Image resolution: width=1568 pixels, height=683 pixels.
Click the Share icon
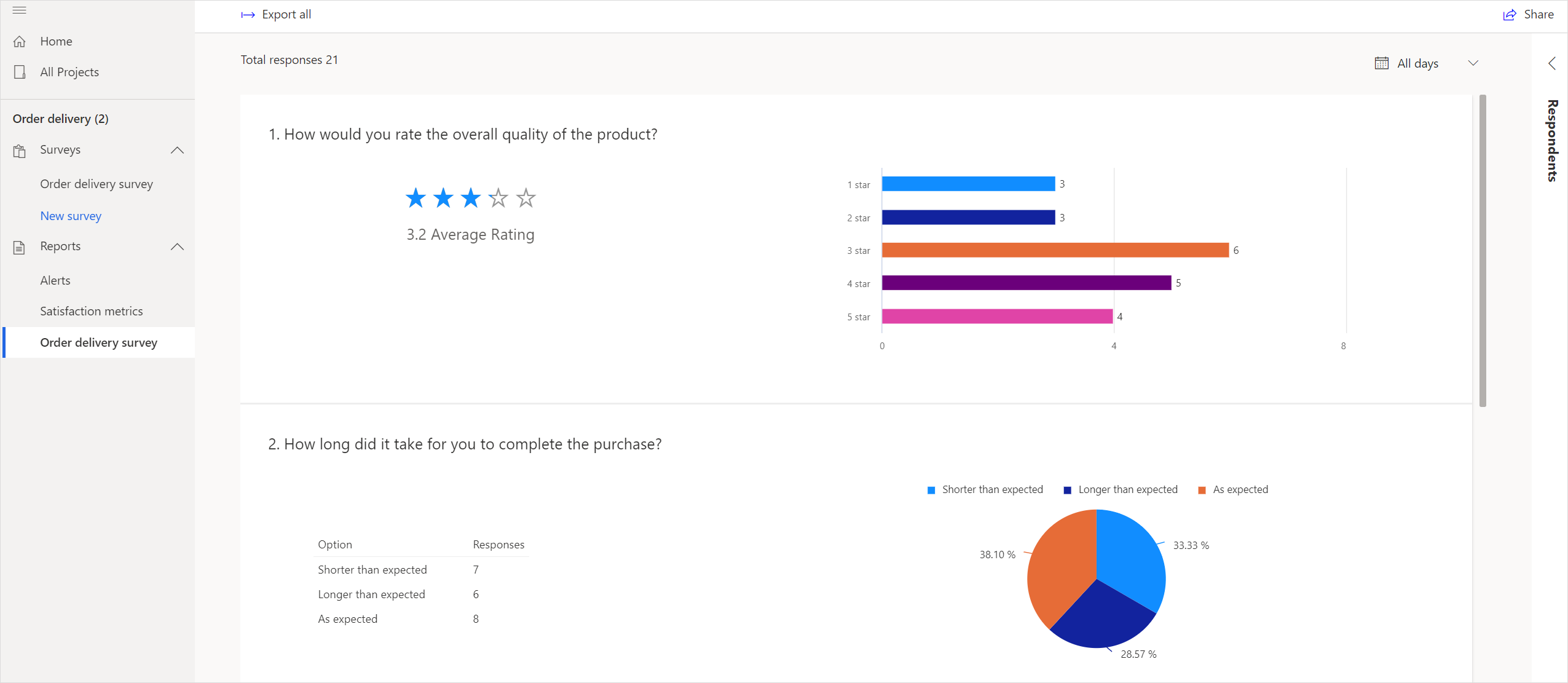pos(1509,14)
